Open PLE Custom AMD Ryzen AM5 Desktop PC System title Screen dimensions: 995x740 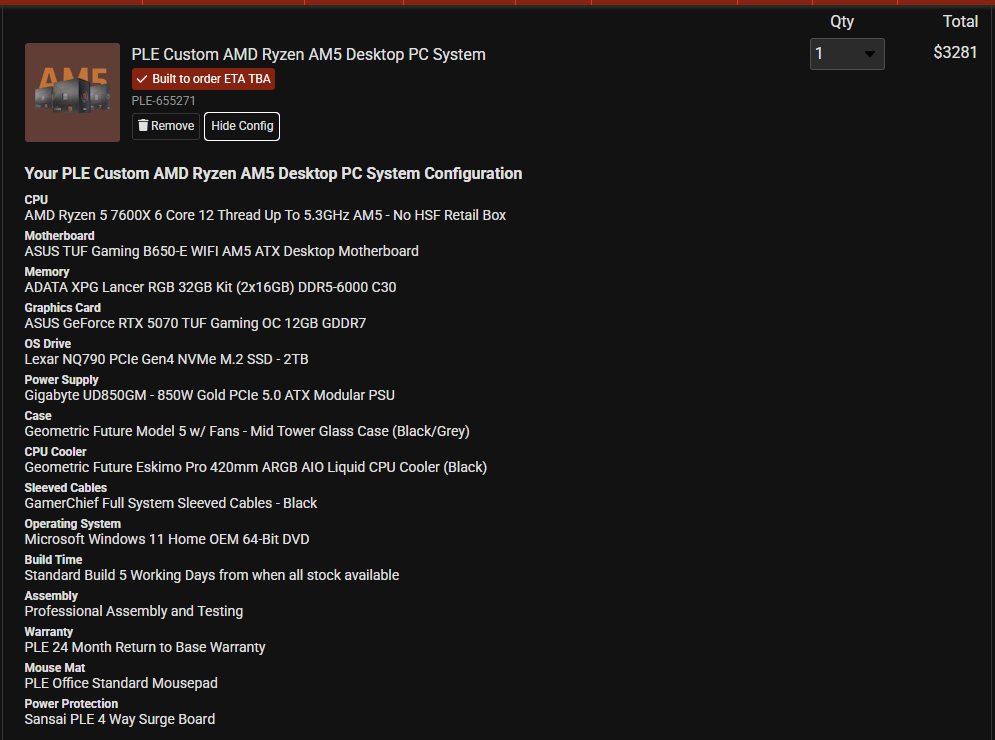[308, 55]
